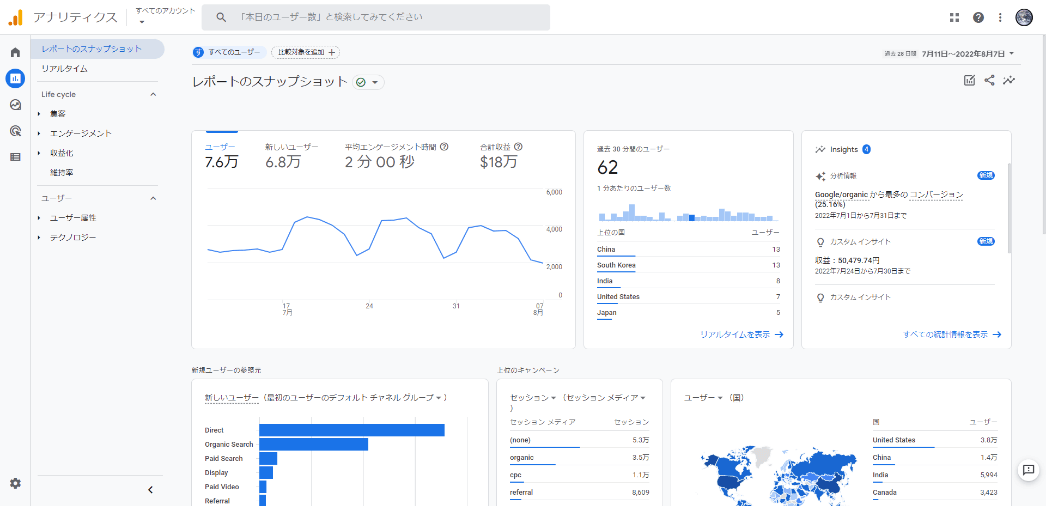Click the world map thumbnail
1046x506 pixels.
click(x=776, y=475)
